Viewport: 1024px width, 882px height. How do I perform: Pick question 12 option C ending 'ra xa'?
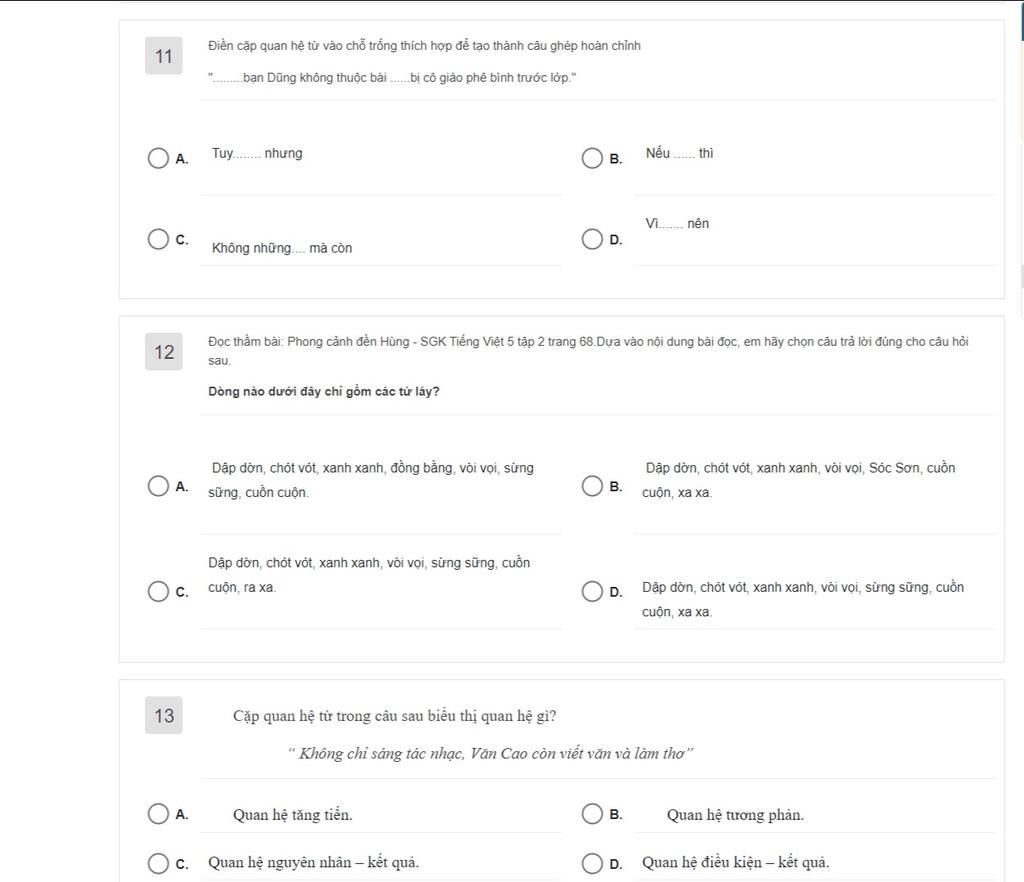(158, 591)
